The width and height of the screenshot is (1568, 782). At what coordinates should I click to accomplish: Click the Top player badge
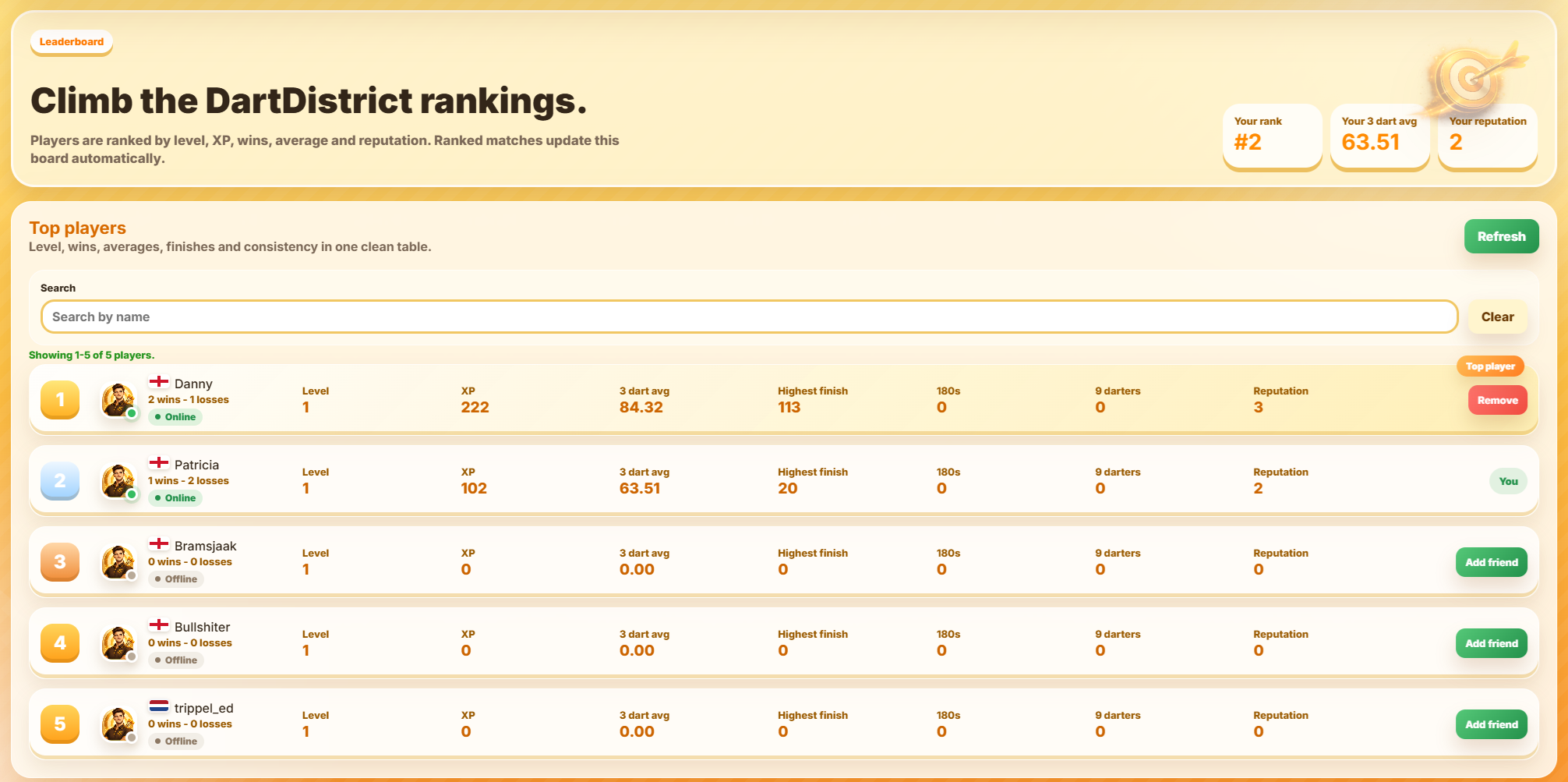point(1490,366)
